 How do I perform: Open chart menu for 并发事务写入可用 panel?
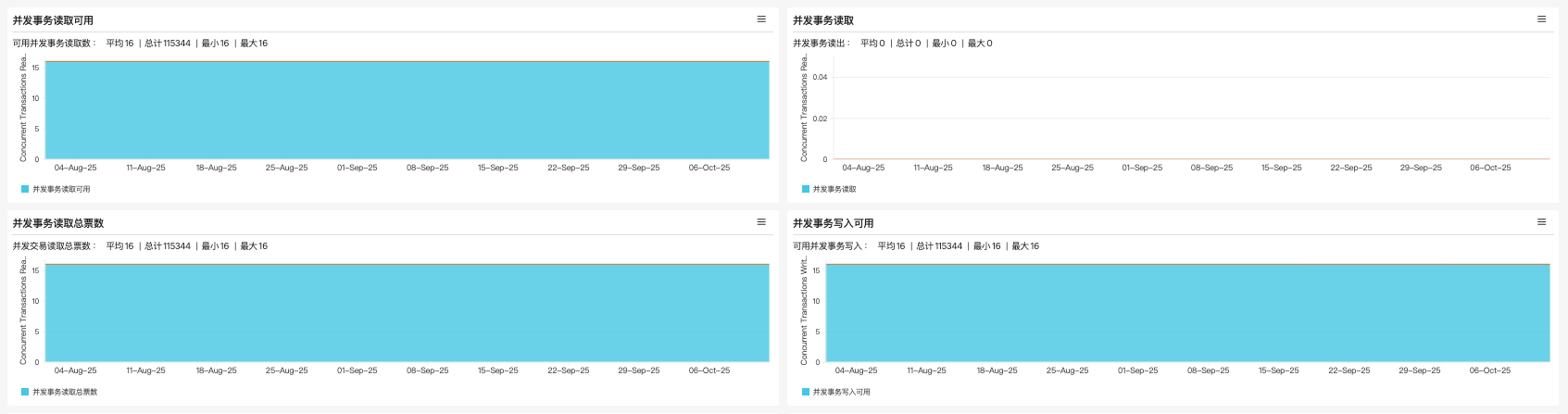pyautogui.click(x=1541, y=222)
